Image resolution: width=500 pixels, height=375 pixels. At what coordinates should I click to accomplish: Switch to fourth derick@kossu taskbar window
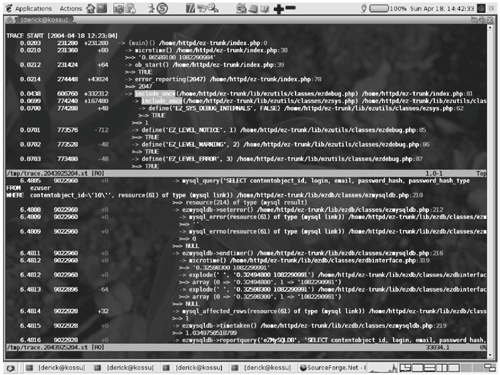tap(262, 368)
